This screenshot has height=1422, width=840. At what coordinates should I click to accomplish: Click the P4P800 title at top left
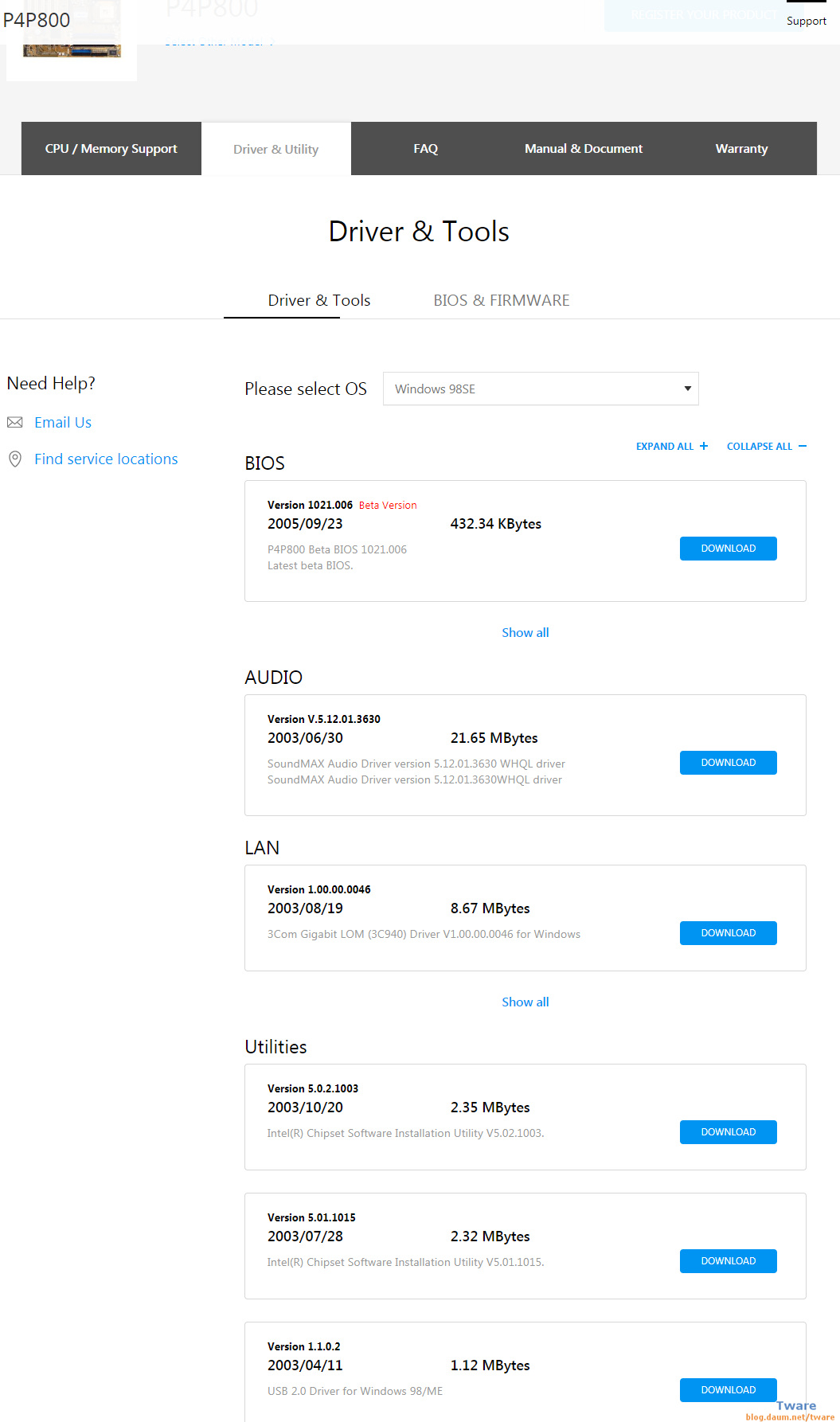click(x=37, y=20)
